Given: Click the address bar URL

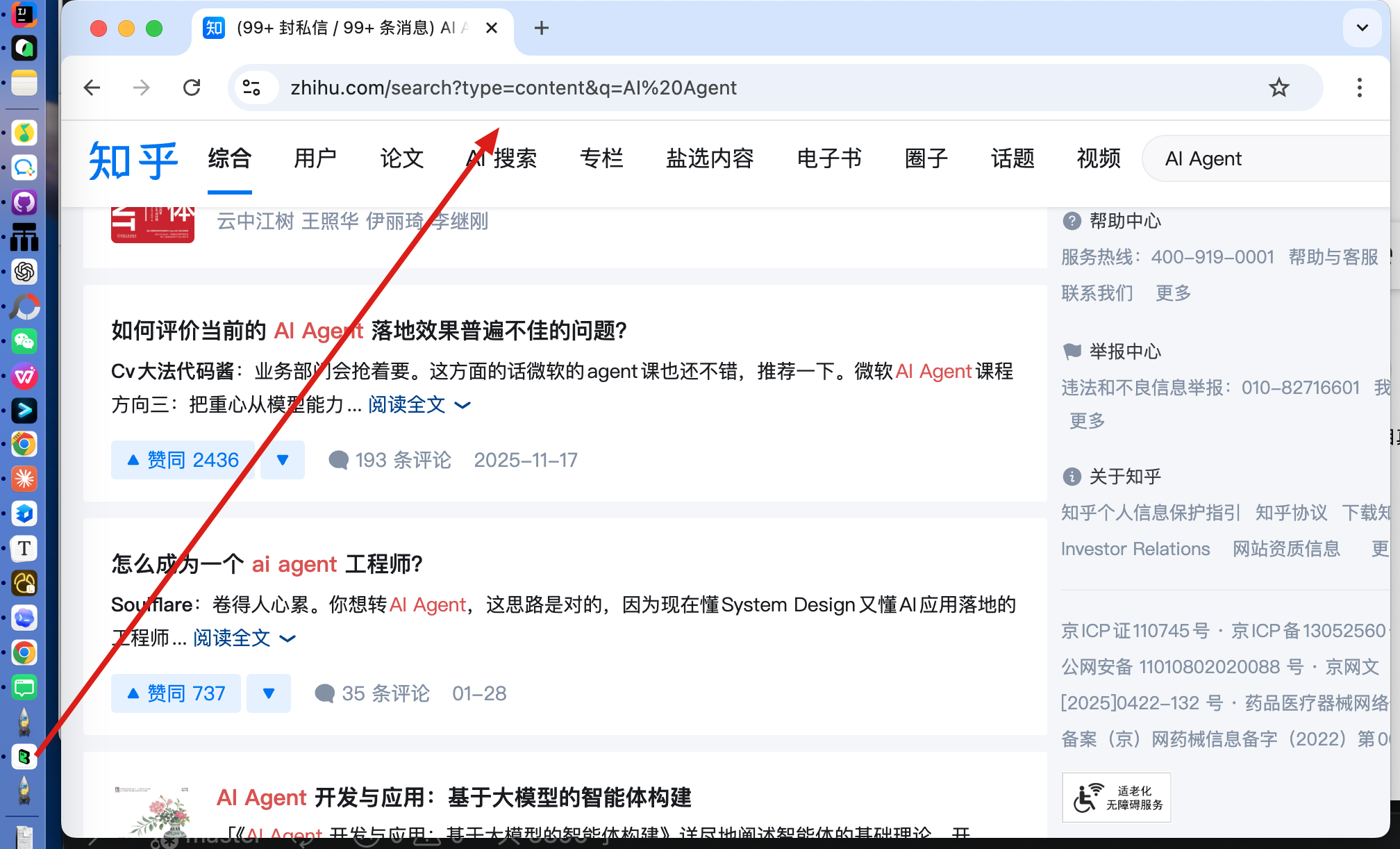Looking at the screenshot, I should pos(513,88).
